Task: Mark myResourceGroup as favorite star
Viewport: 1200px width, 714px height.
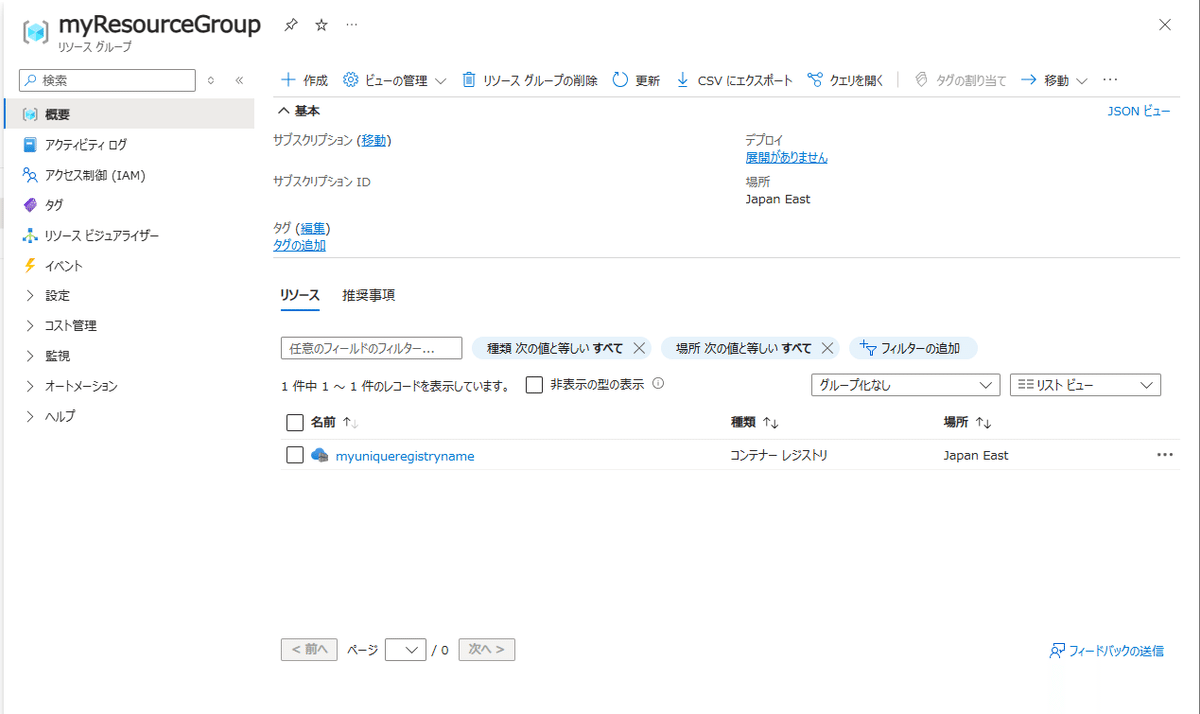Action: tap(321, 26)
